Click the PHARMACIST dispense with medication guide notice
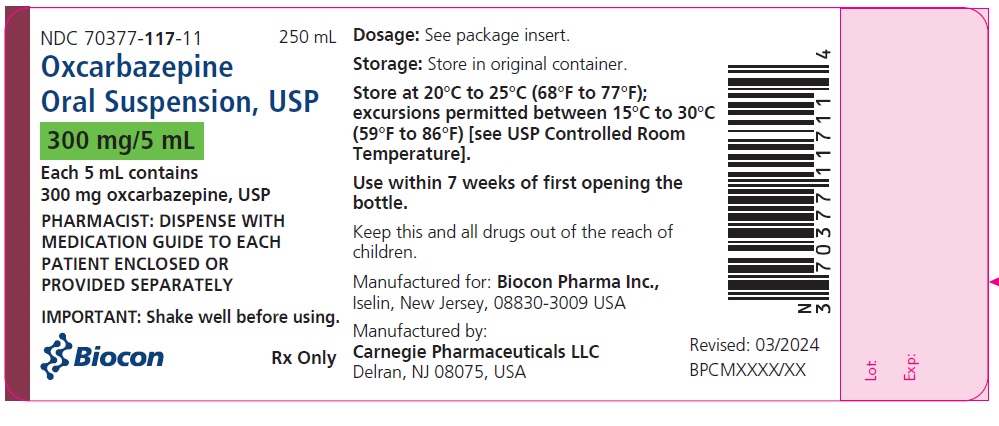Viewport: 999px width, 426px height. point(163,253)
